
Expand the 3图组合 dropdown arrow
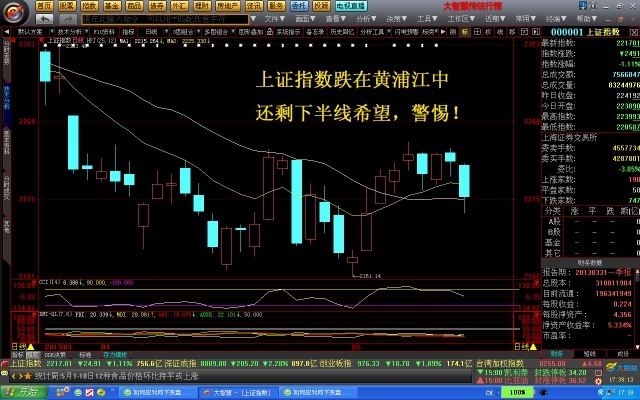[198, 32]
